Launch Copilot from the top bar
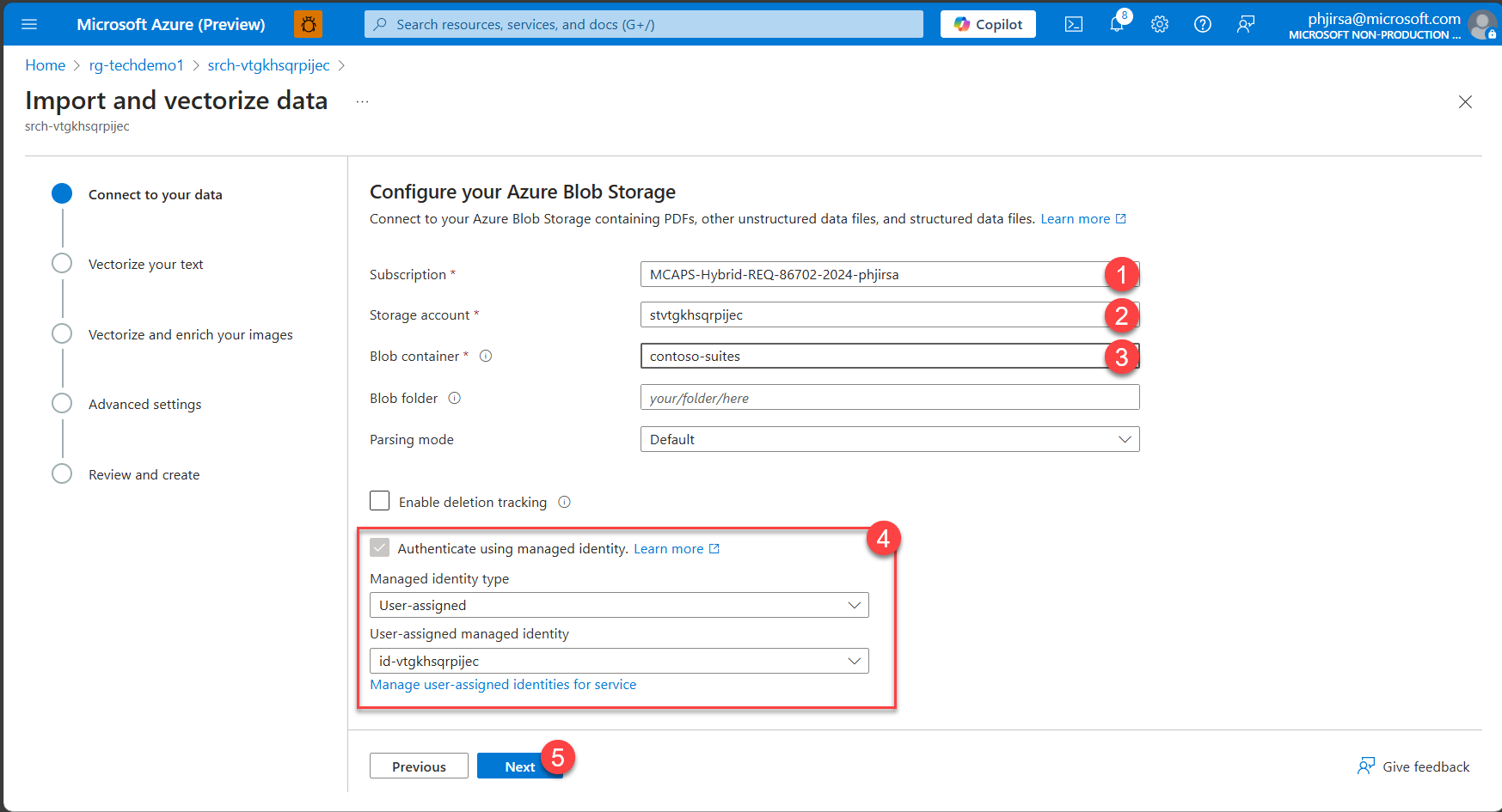Image resolution: width=1502 pixels, height=812 pixels. pyautogui.click(x=987, y=24)
